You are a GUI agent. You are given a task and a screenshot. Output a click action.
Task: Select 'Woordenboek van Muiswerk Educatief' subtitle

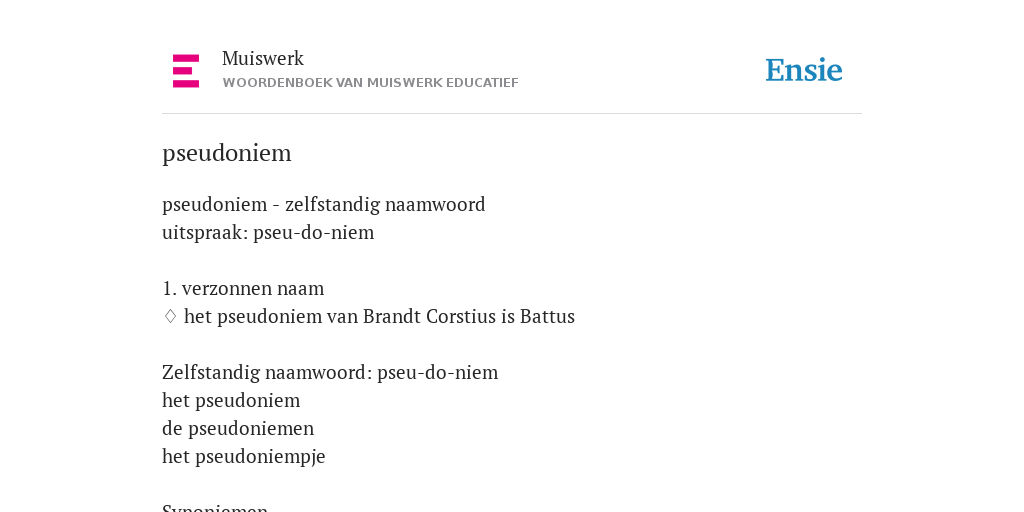(370, 83)
